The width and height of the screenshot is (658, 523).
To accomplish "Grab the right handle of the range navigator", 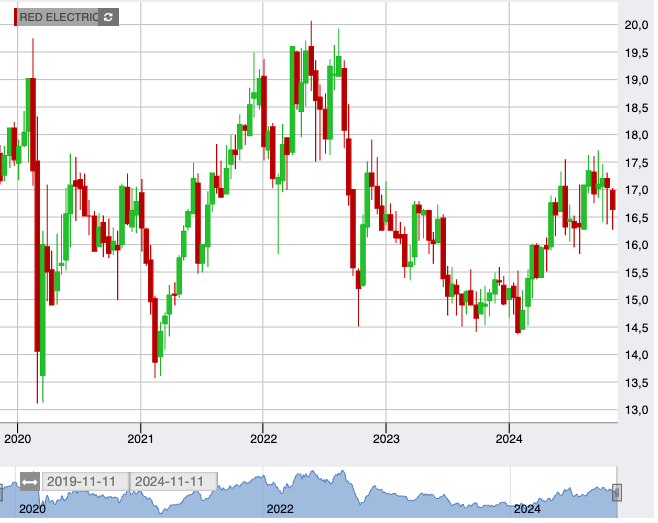I will tap(617, 493).
